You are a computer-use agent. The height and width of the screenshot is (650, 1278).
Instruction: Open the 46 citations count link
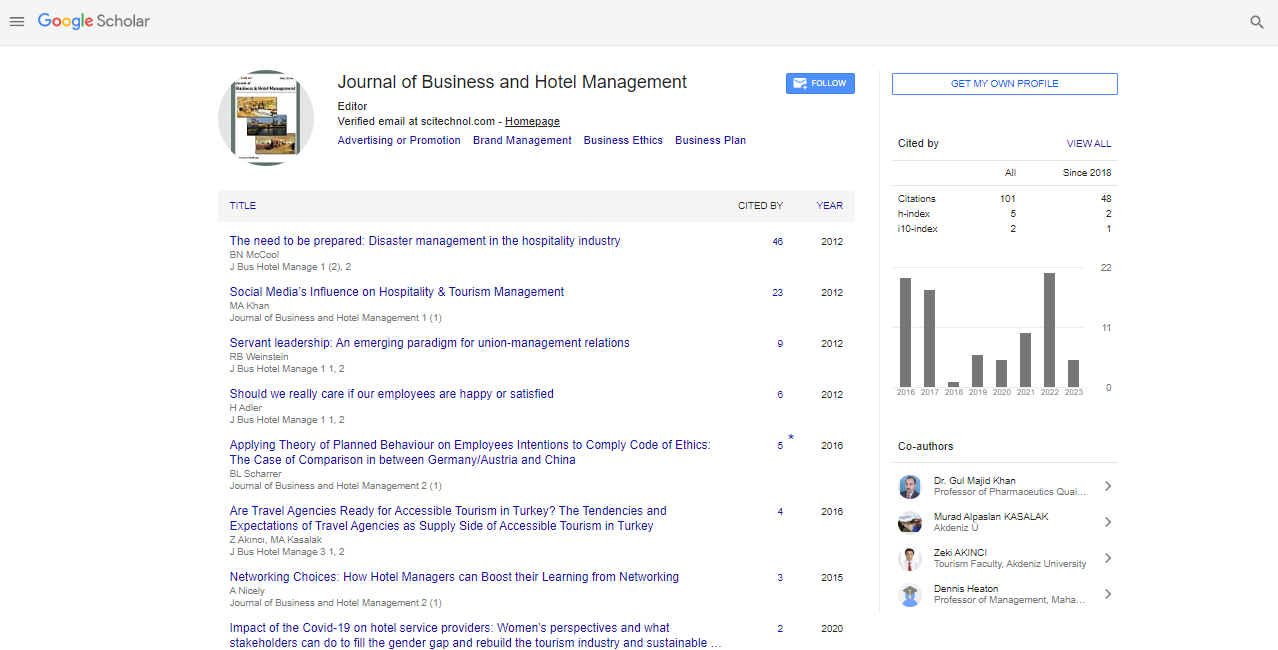click(x=777, y=242)
